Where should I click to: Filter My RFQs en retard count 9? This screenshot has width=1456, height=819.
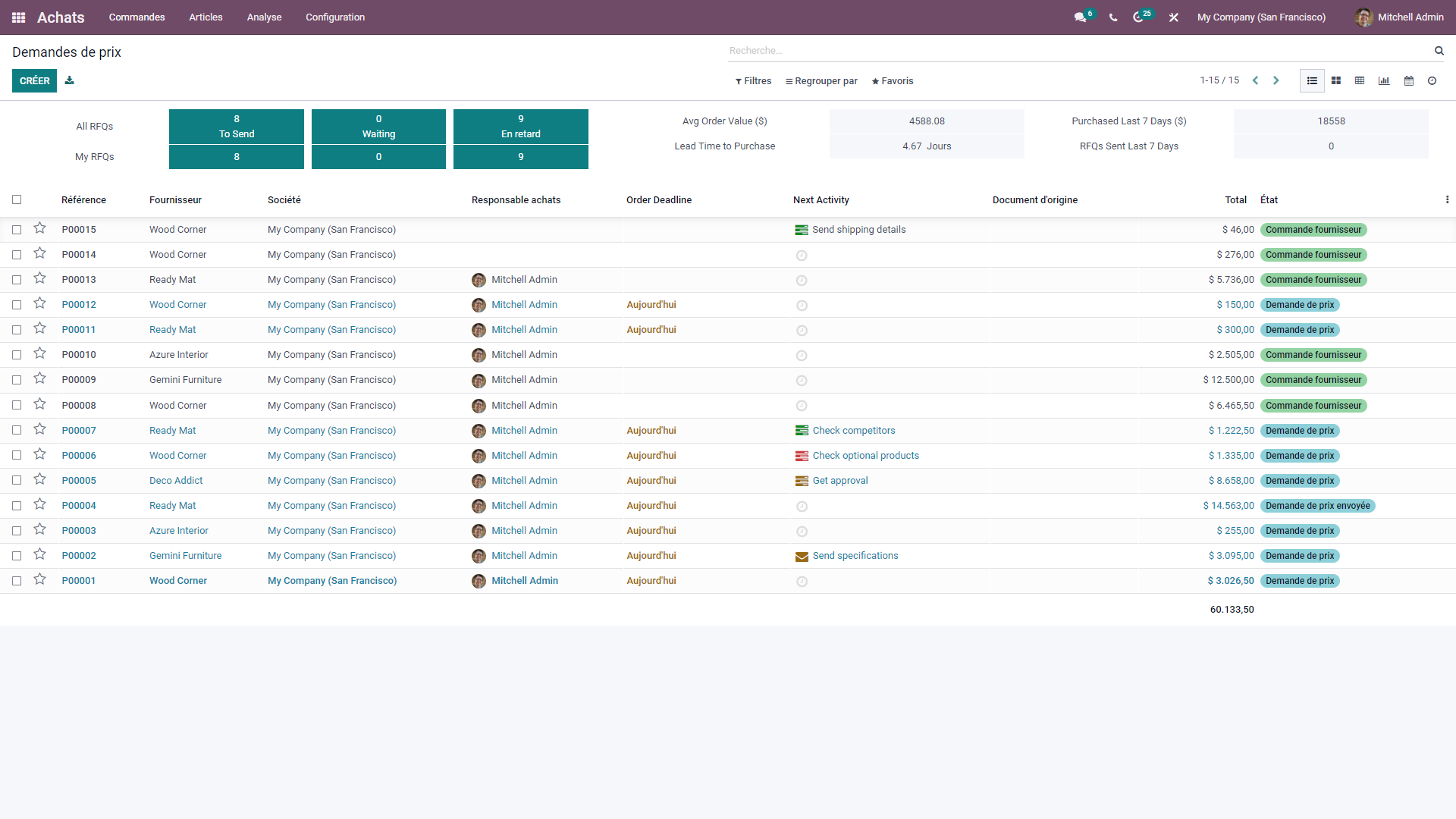point(521,157)
